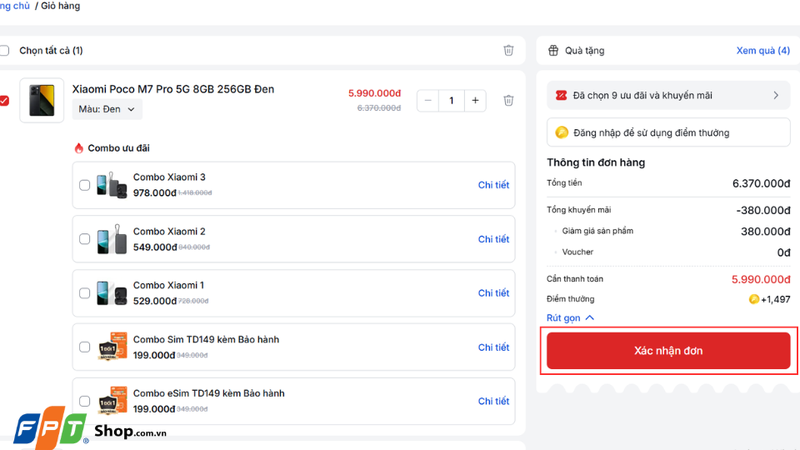Collapse order details via Rút gọn
The height and width of the screenshot is (450, 800).
[x=570, y=318]
